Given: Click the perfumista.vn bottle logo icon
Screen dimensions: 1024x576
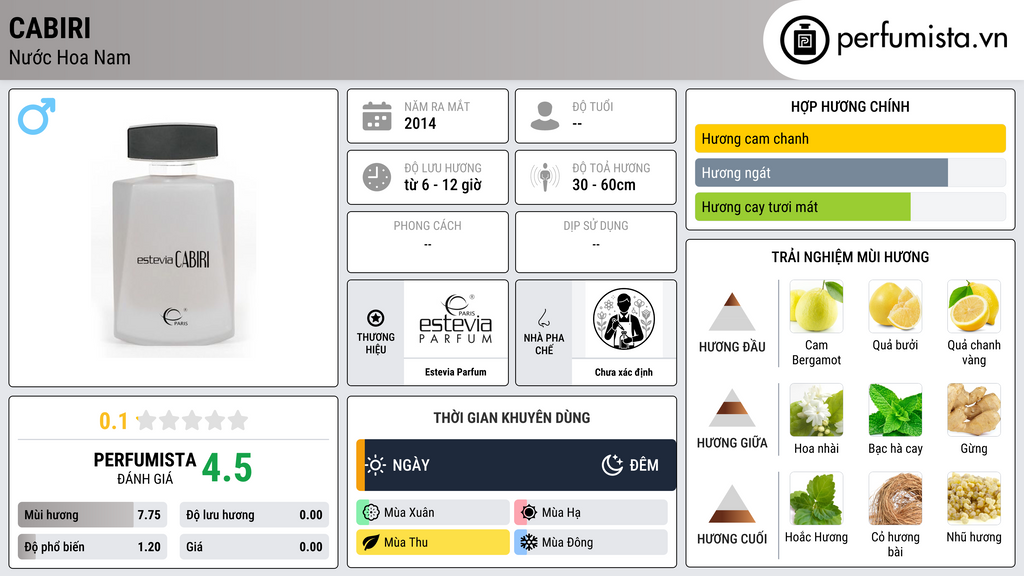Looking at the screenshot, I should click(x=804, y=40).
